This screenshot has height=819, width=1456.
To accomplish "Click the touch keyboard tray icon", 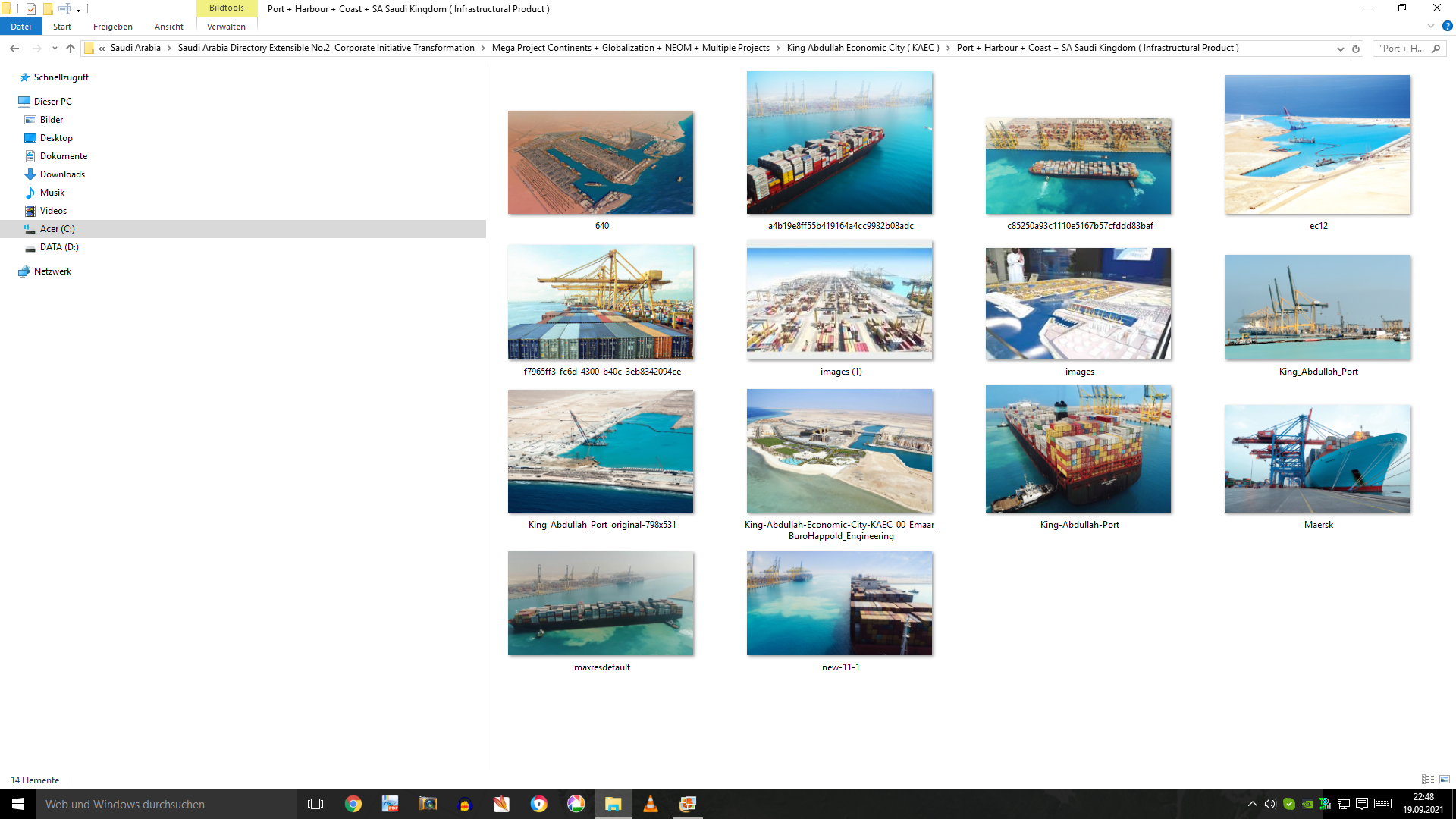I will click(1382, 804).
